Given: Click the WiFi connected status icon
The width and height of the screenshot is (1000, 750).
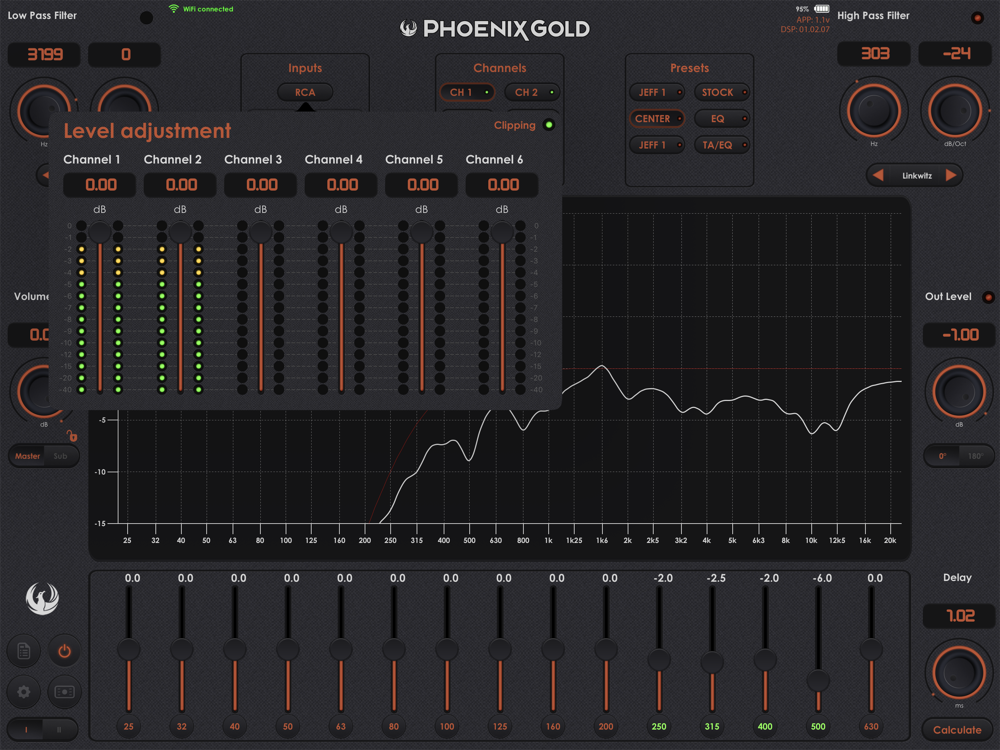Looking at the screenshot, I should (x=173, y=9).
